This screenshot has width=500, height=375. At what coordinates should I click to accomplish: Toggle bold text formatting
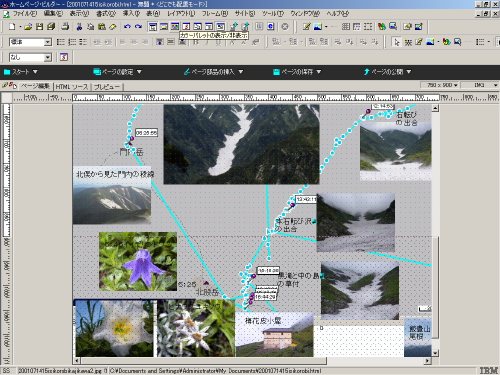[x=196, y=42]
